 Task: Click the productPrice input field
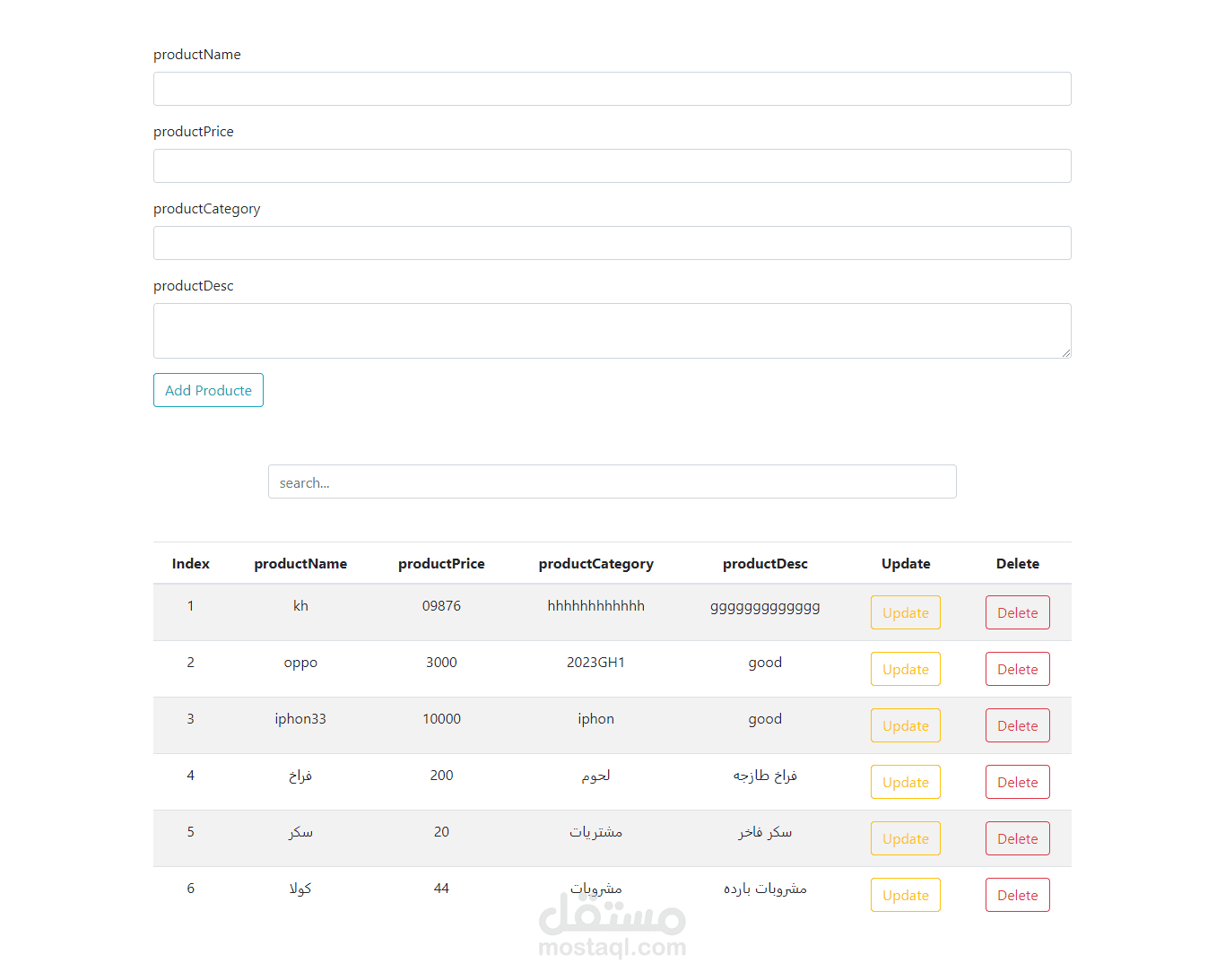612,166
